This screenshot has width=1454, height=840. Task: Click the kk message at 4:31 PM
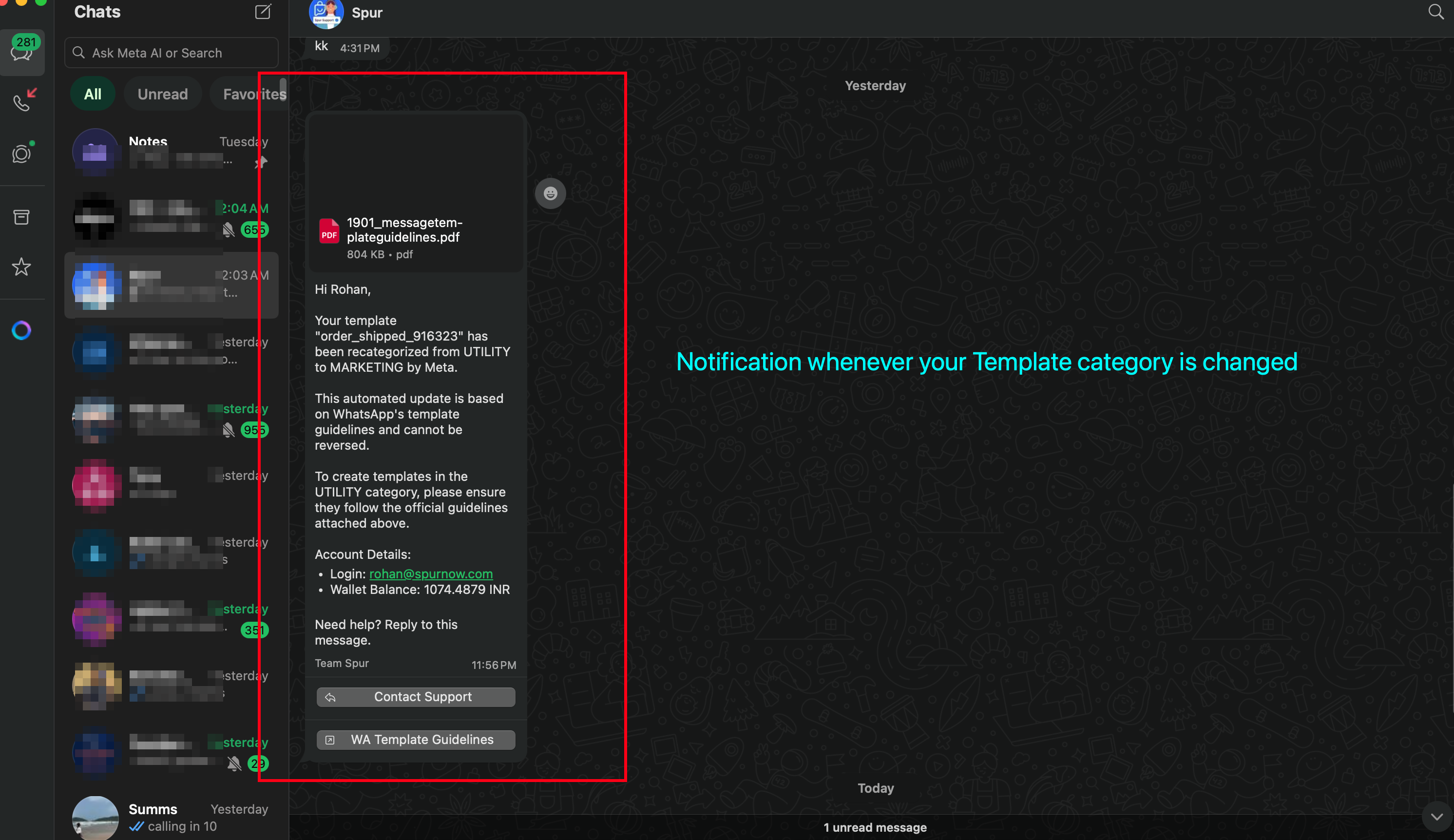point(347,47)
